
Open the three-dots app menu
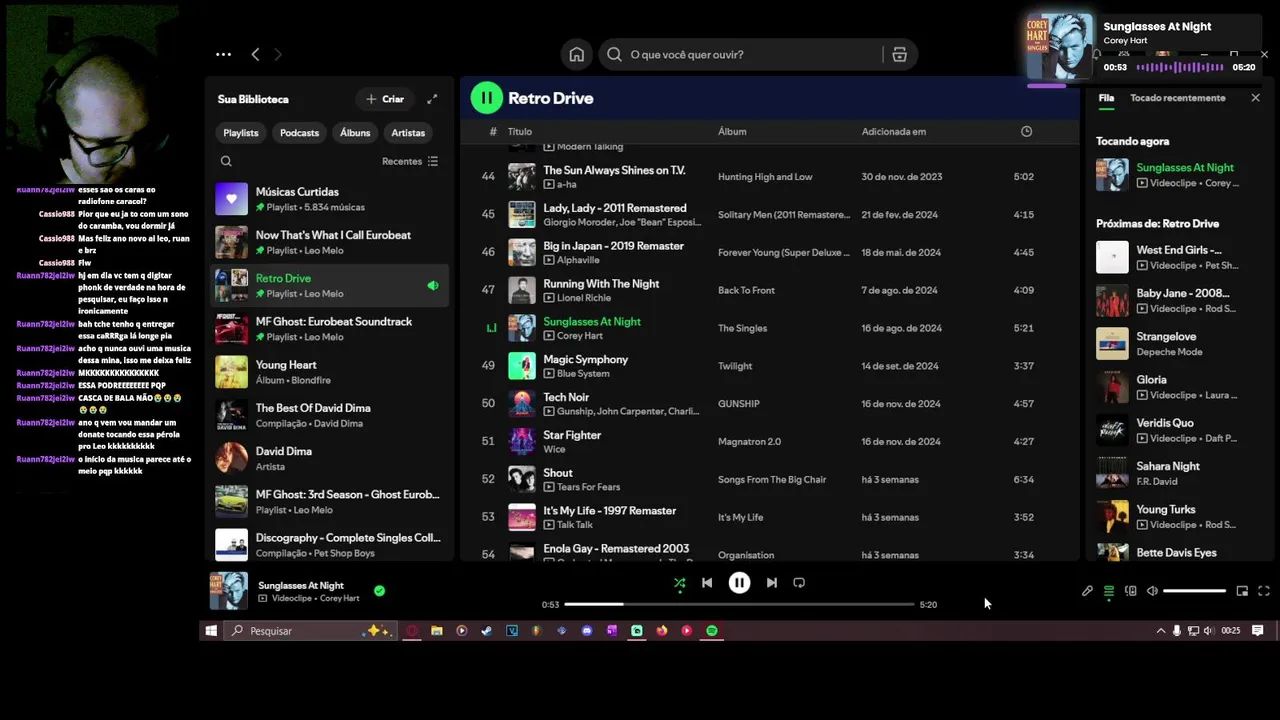click(x=223, y=55)
